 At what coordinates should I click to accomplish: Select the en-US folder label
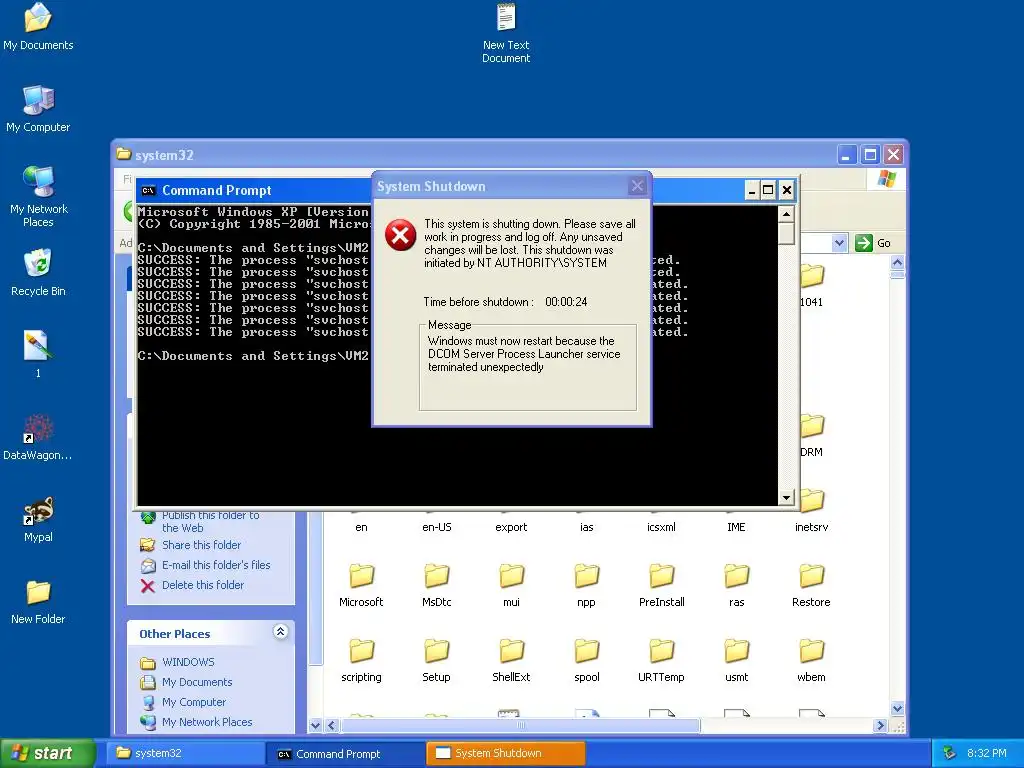[x=436, y=527]
